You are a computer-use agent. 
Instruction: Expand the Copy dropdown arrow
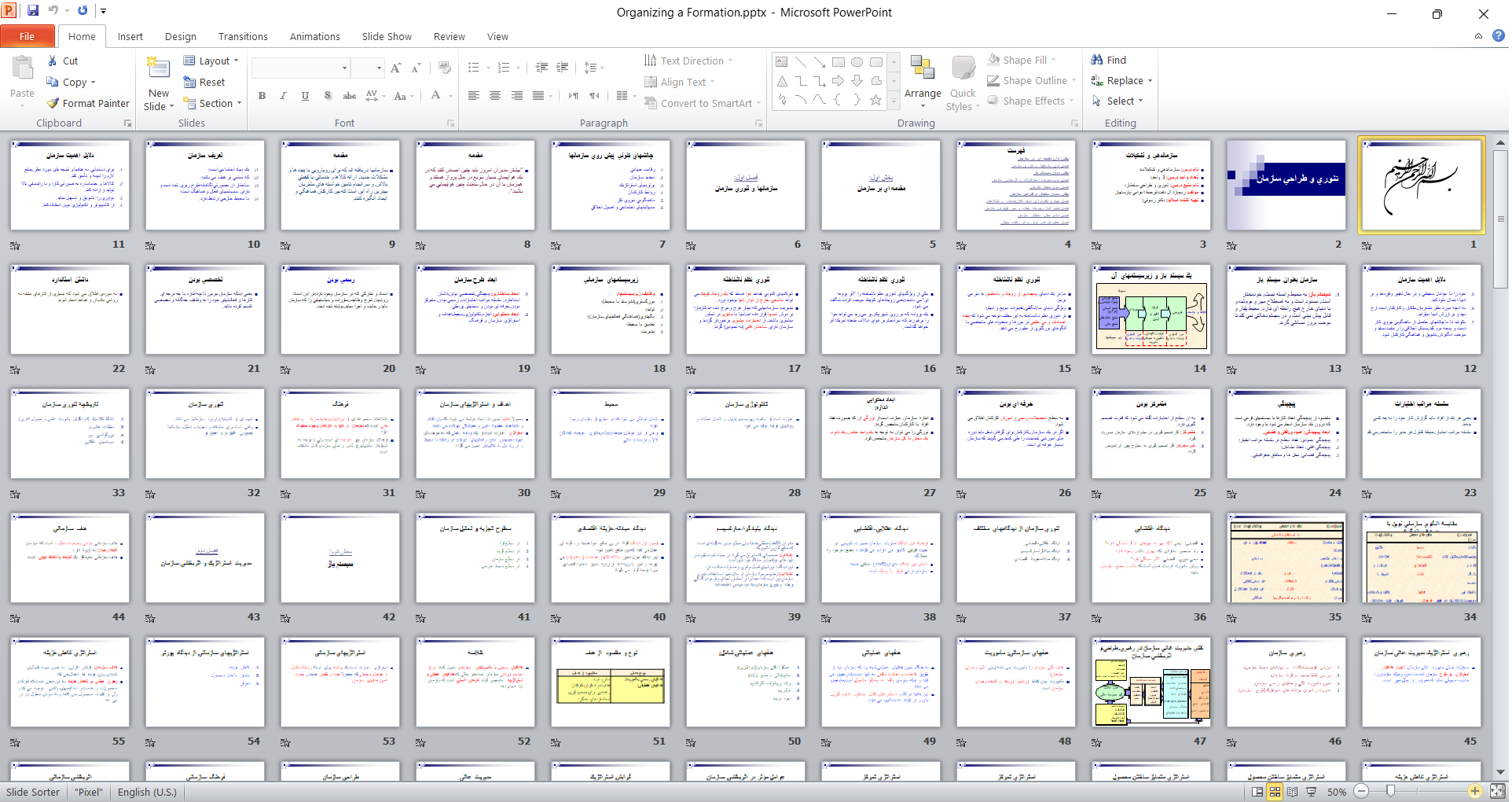coord(93,83)
